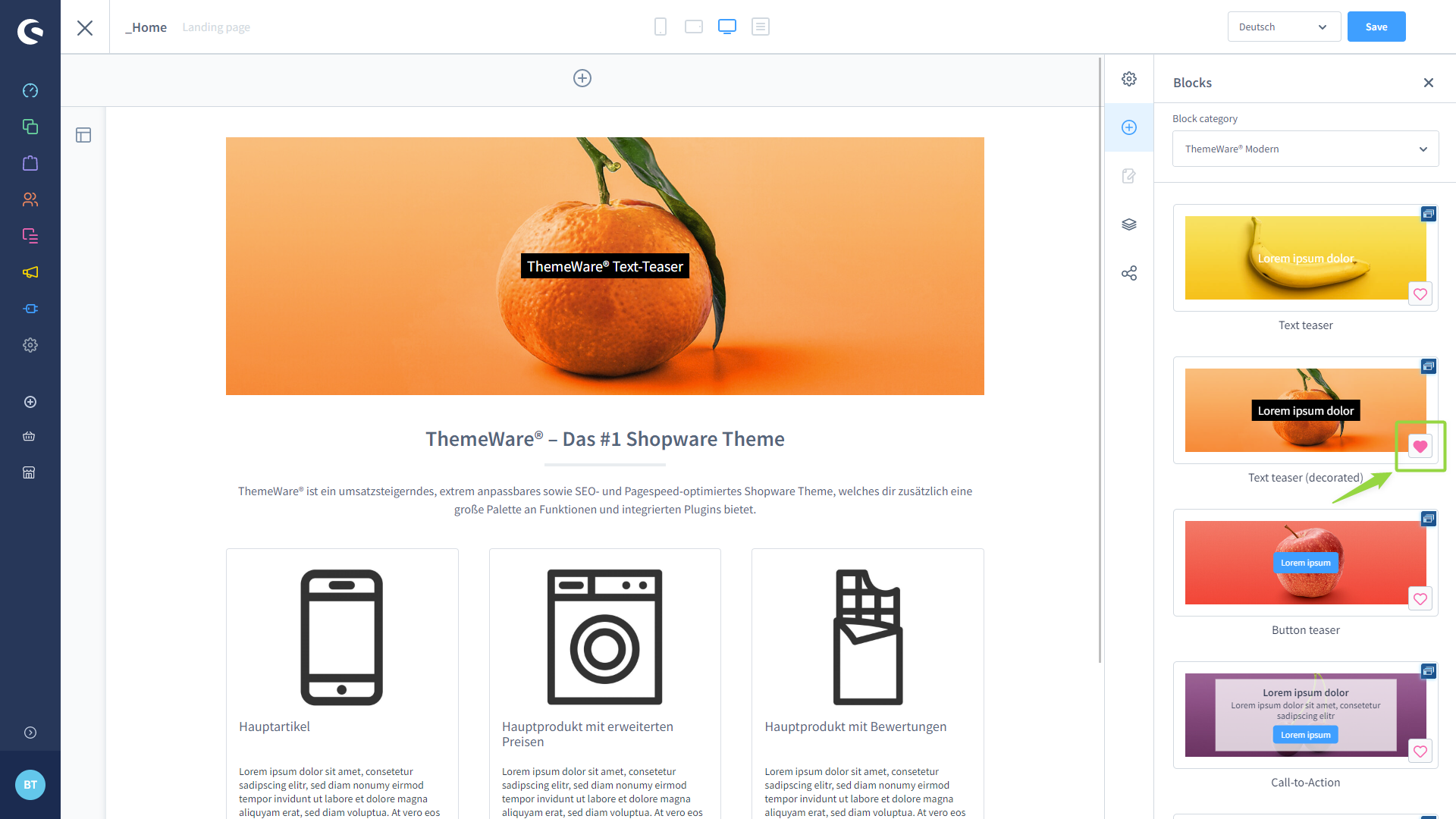The width and height of the screenshot is (1456, 819).
Task: Click the ThemeWare Das #1 Shopware Theme heading
Action: pyautogui.click(x=605, y=439)
